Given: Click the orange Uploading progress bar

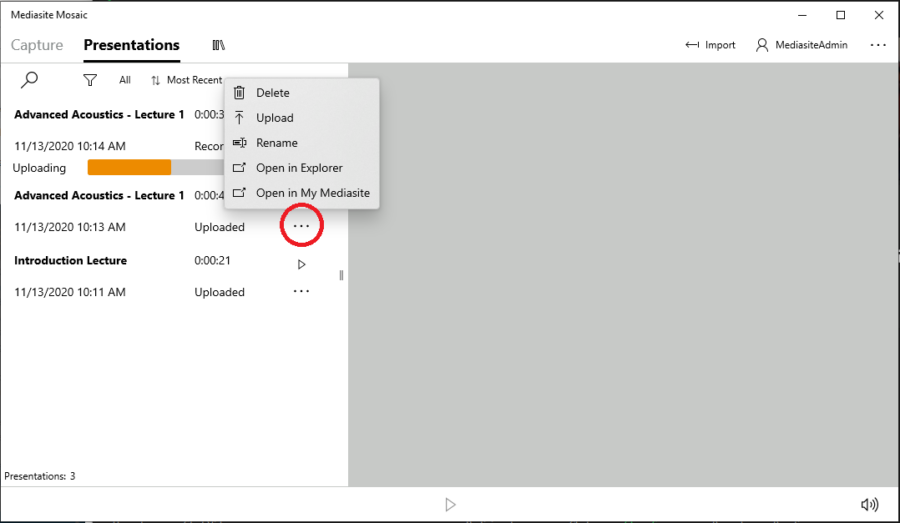Looking at the screenshot, I should point(129,167).
